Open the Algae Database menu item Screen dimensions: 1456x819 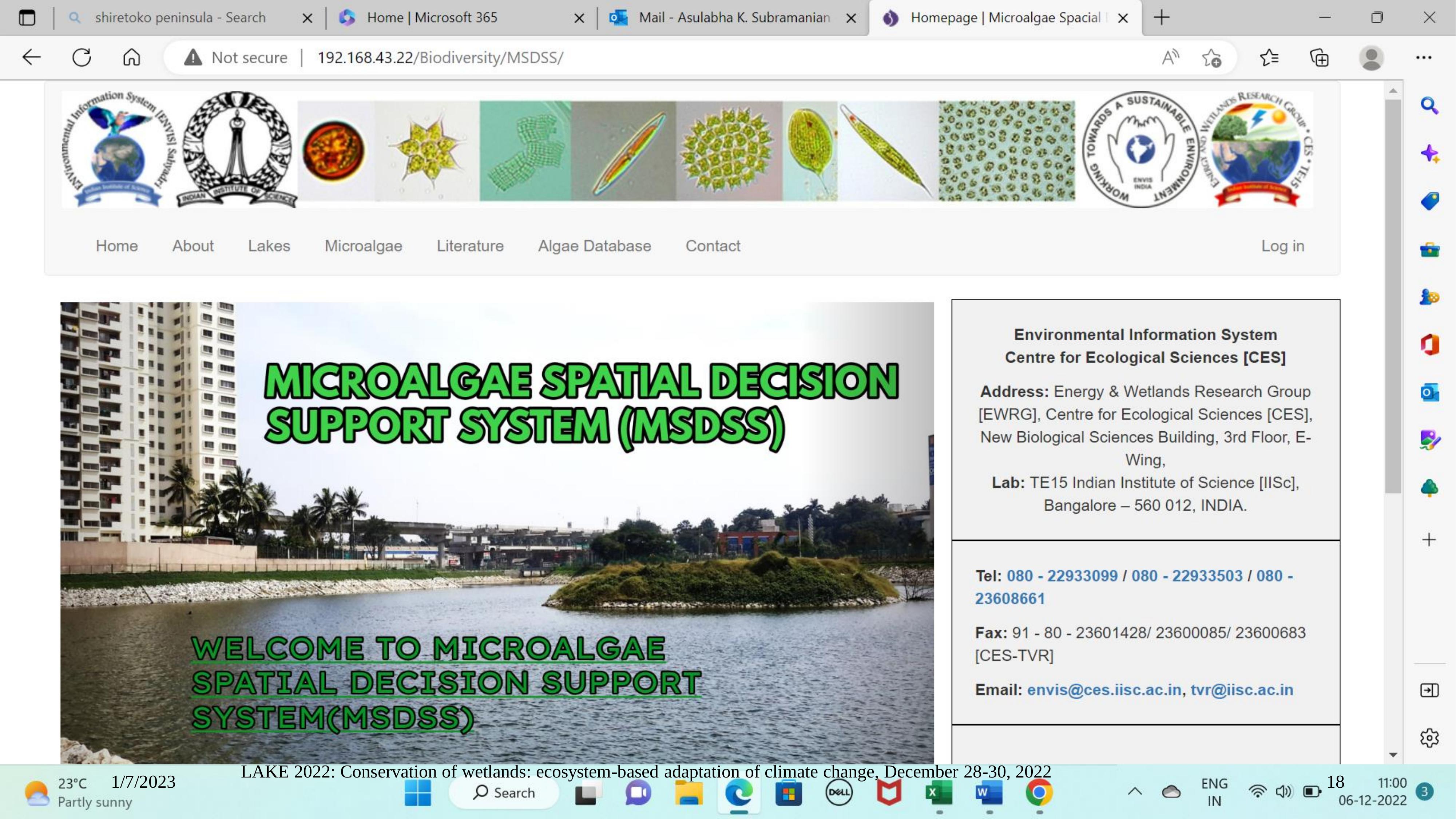594,246
